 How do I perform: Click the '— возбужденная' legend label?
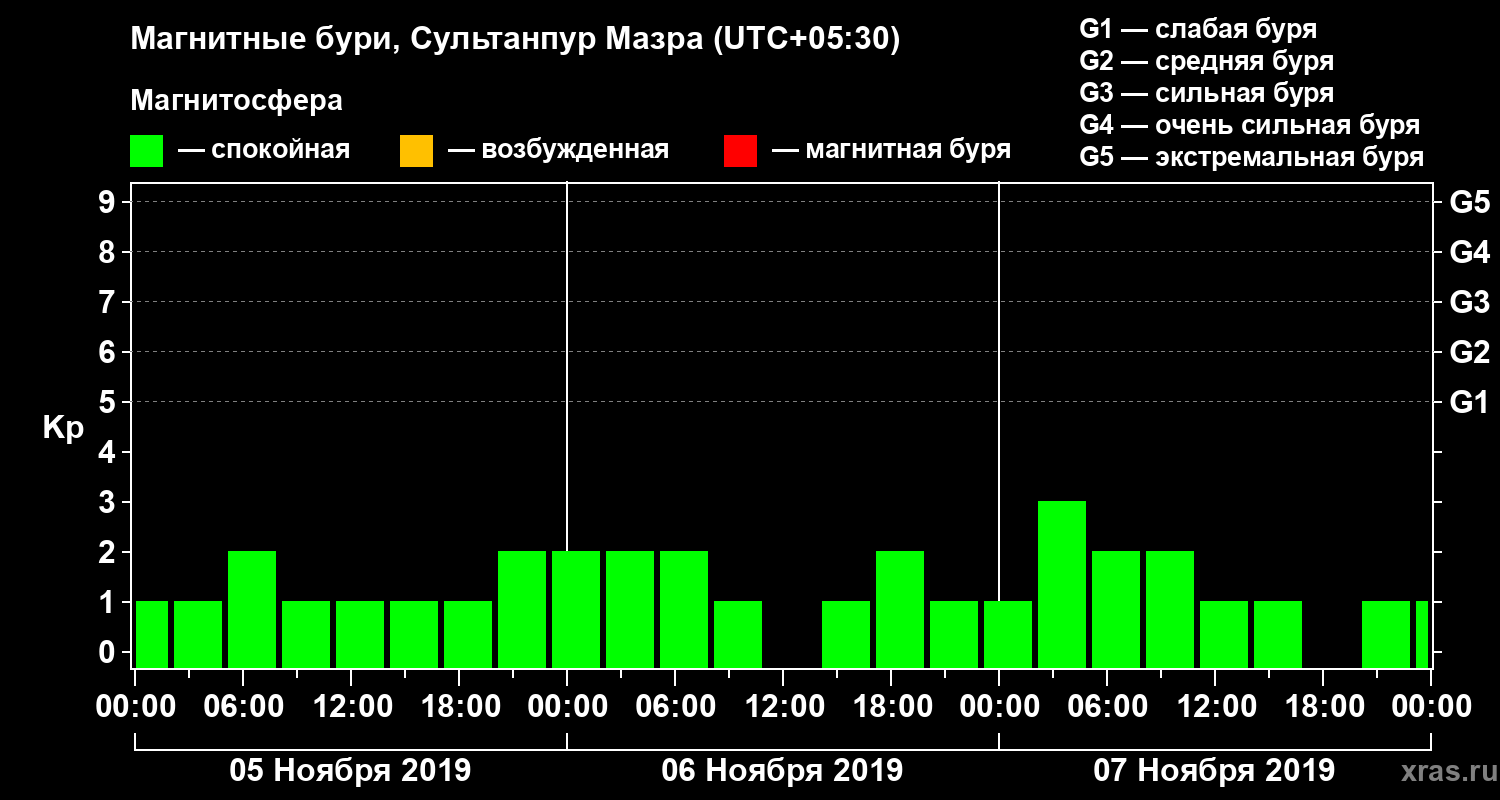(558, 150)
